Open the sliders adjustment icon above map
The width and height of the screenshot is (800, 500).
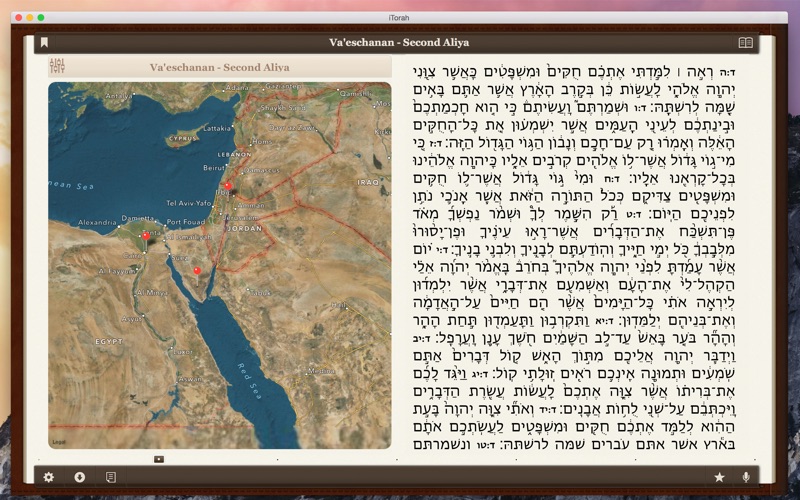click(57, 66)
